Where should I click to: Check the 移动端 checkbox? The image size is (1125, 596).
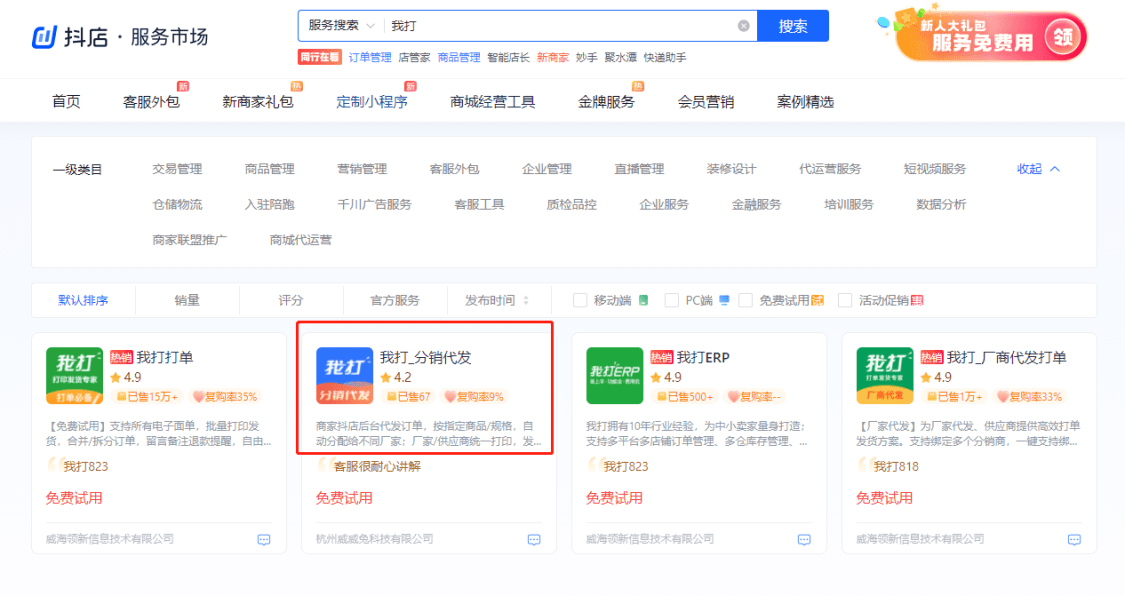[x=580, y=301]
